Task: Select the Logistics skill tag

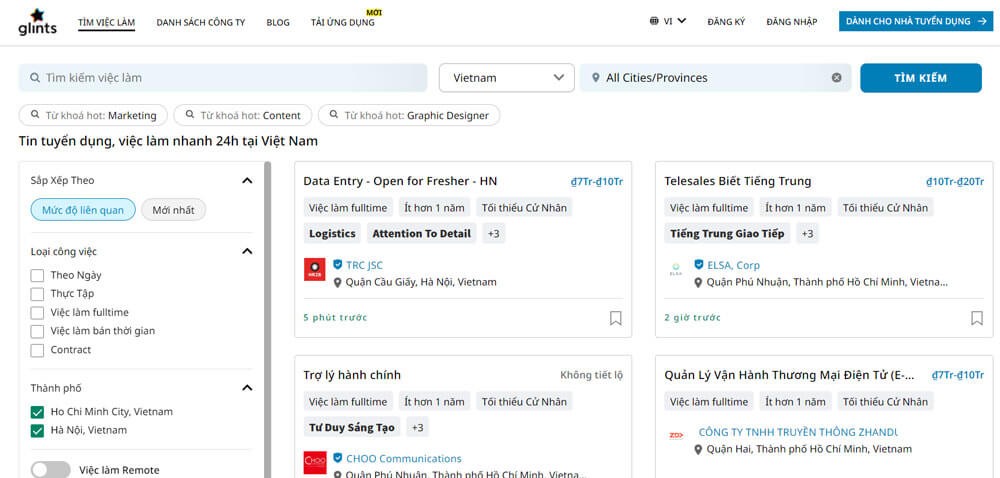Action: pyautogui.click(x=332, y=233)
